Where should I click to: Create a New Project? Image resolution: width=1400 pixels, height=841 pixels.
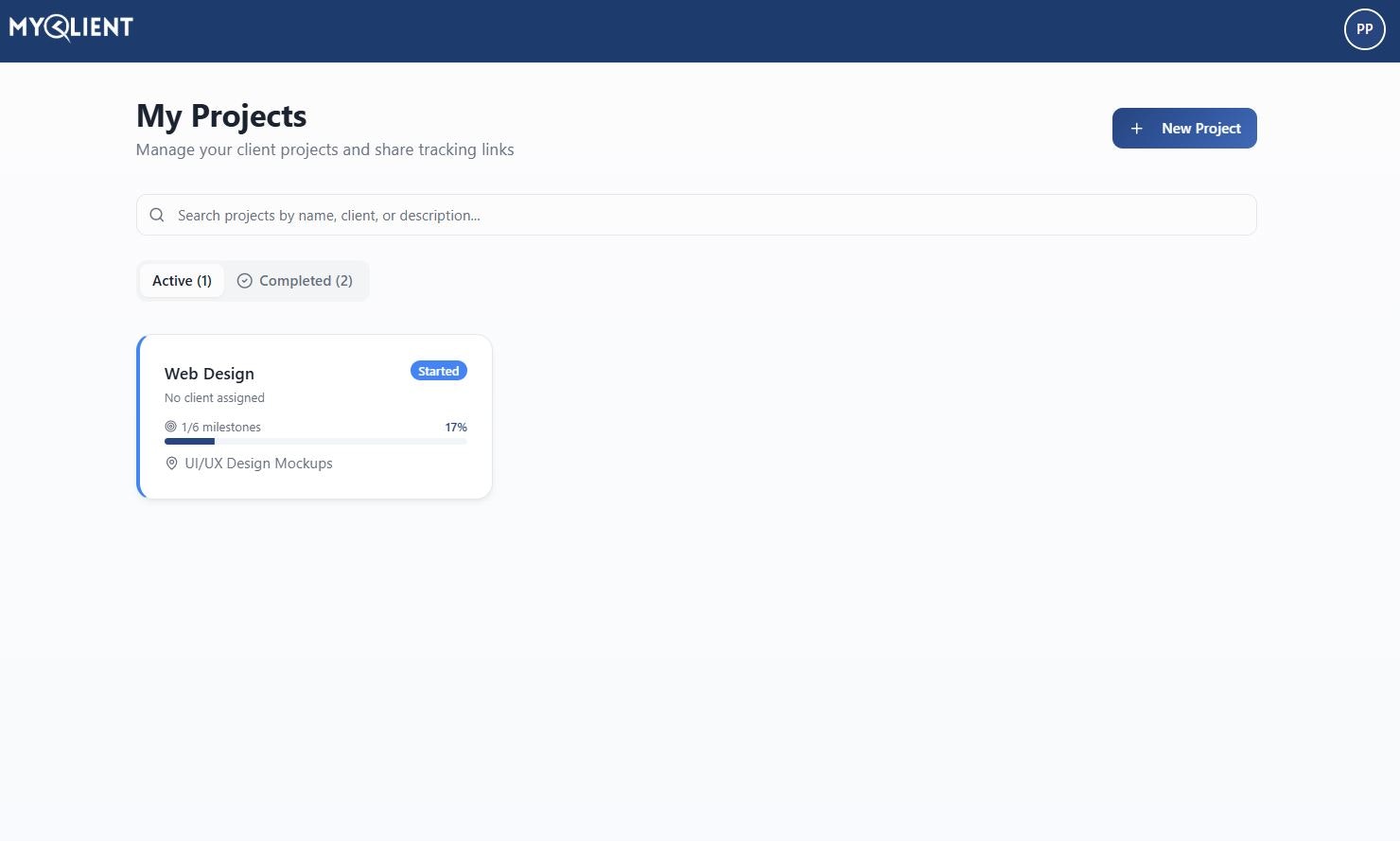[1184, 129]
